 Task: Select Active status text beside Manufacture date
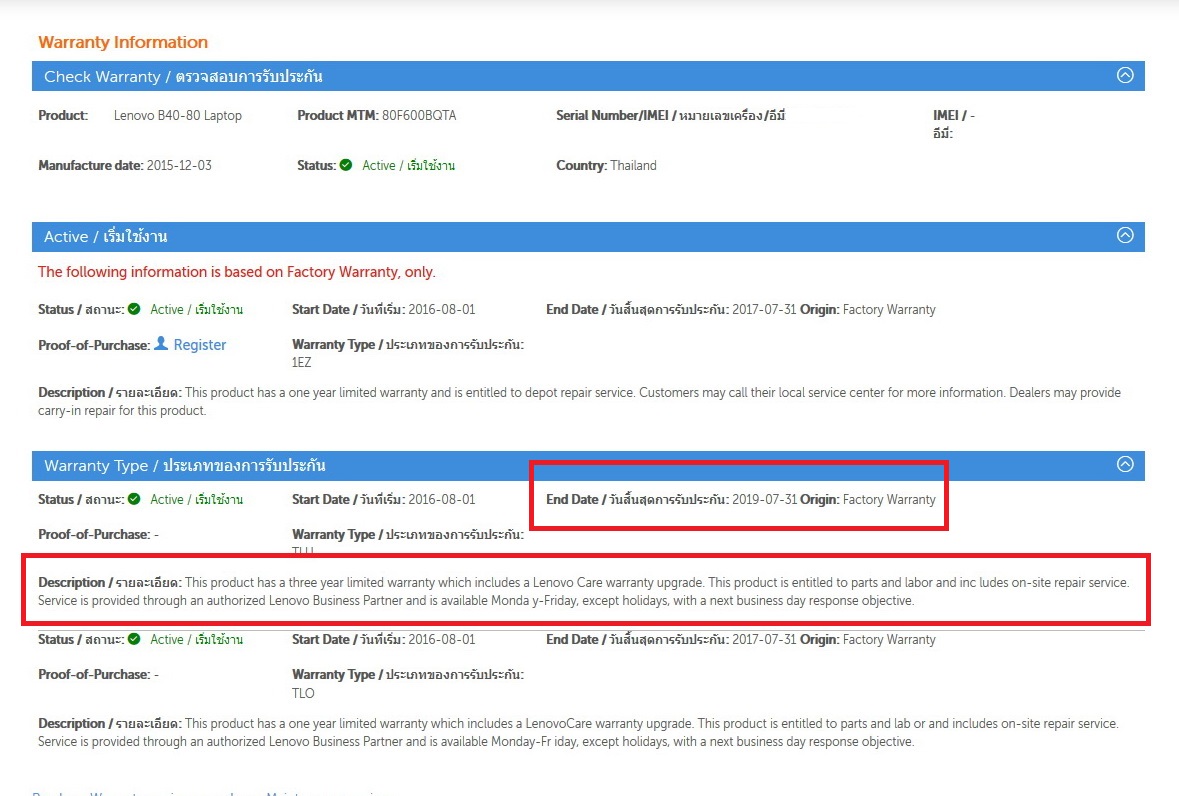point(408,165)
